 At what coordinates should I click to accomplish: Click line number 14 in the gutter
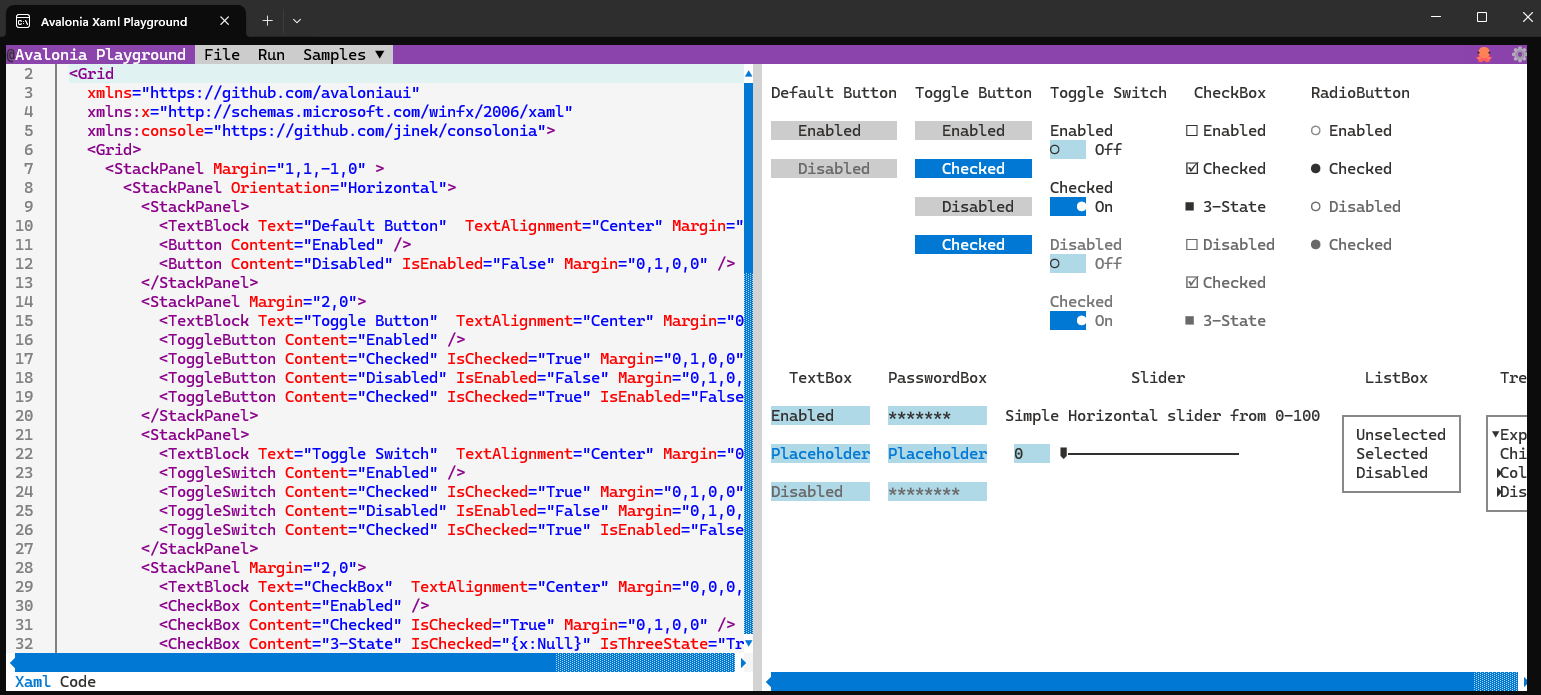click(24, 302)
